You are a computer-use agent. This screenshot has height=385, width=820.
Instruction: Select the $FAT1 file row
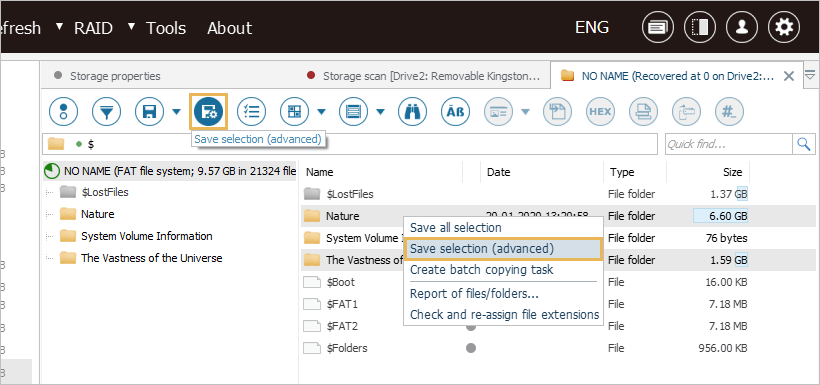point(557,304)
